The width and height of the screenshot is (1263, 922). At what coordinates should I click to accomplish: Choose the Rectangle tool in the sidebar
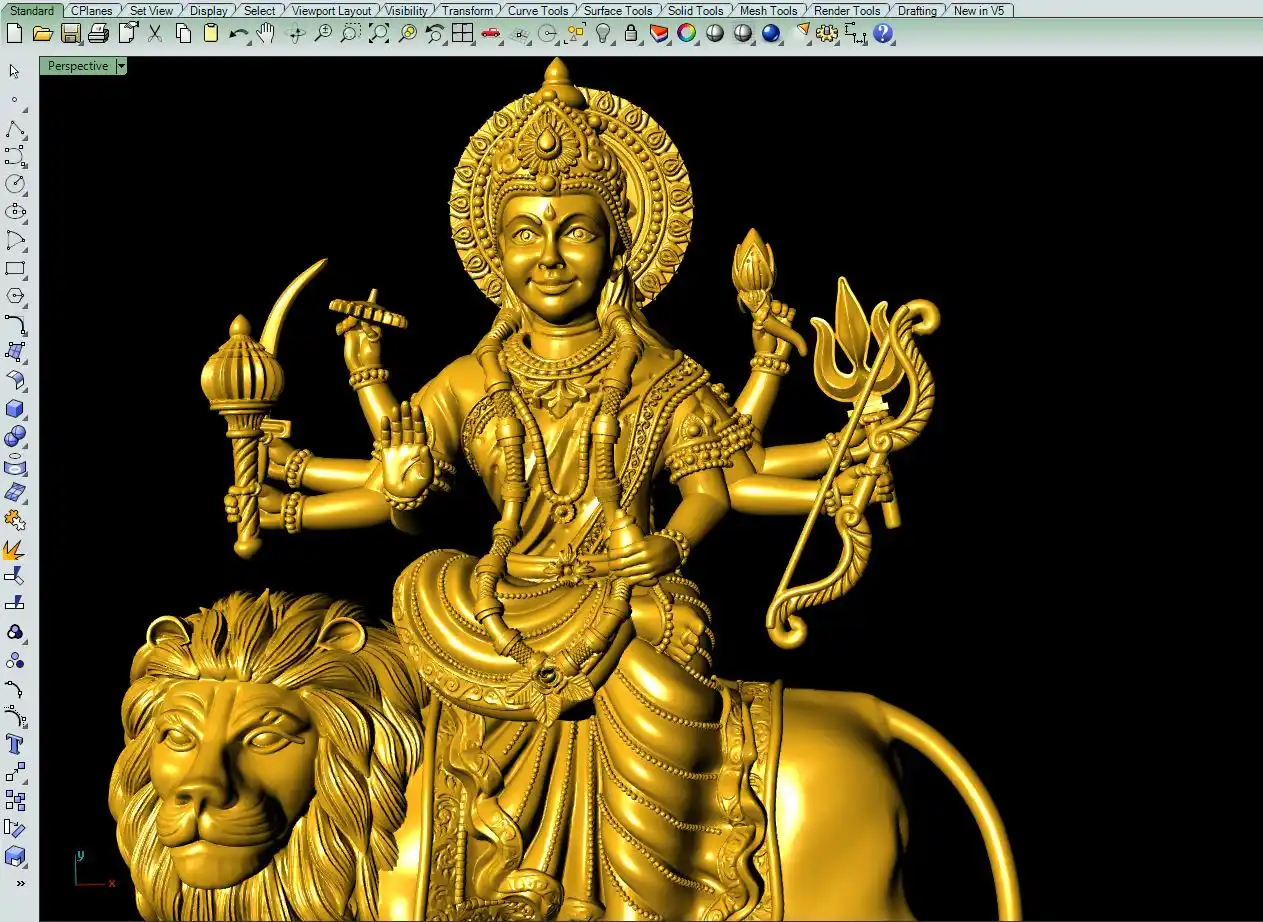(15, 268)
